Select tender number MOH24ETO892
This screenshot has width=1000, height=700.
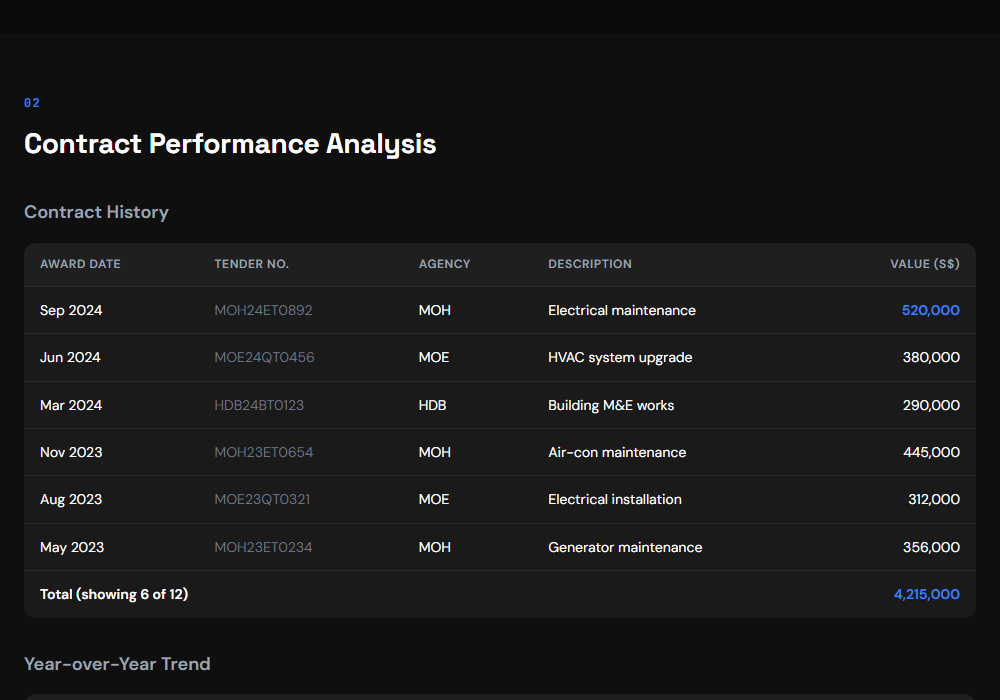(263, 310)
